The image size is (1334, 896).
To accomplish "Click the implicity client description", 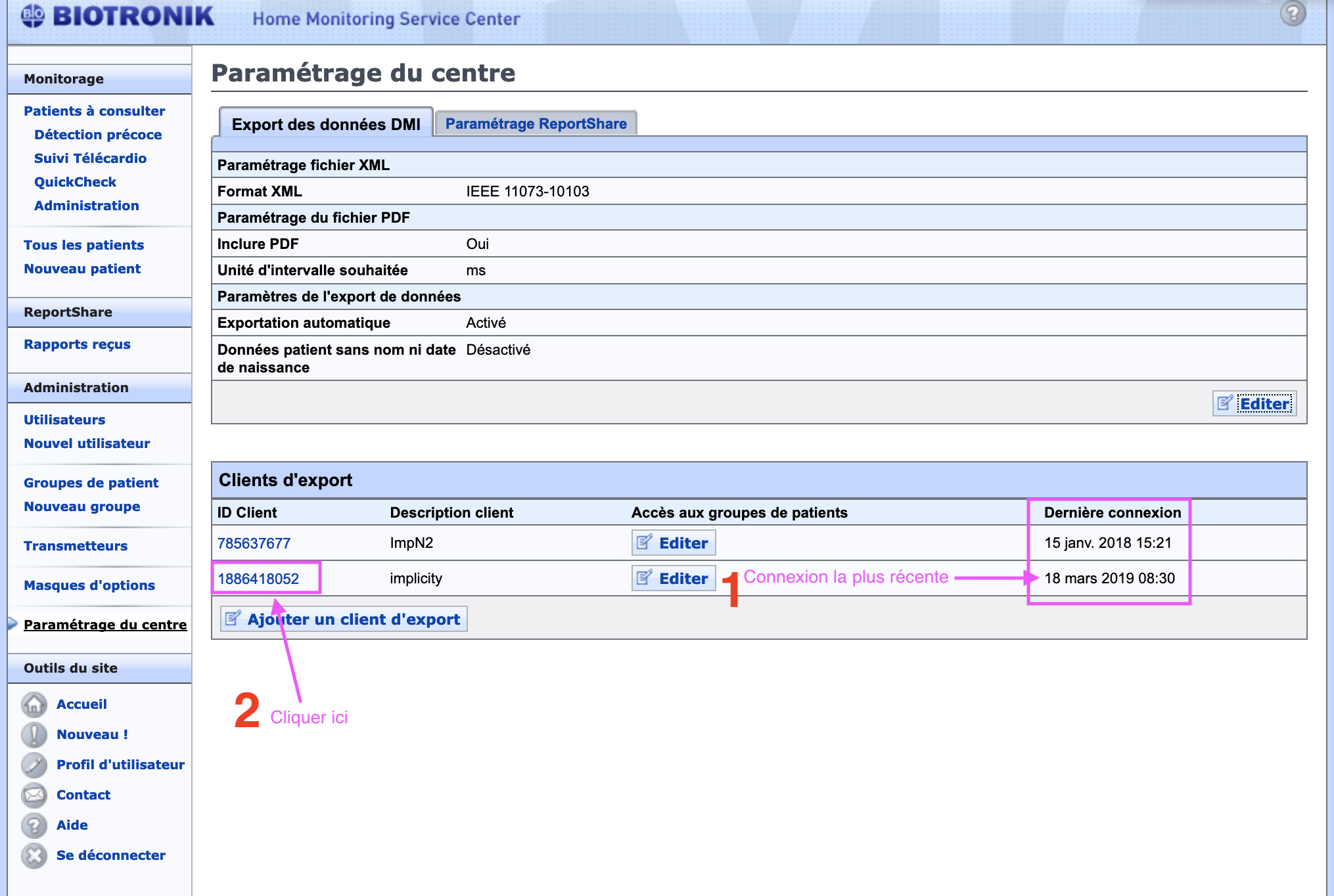I will 416,578.
